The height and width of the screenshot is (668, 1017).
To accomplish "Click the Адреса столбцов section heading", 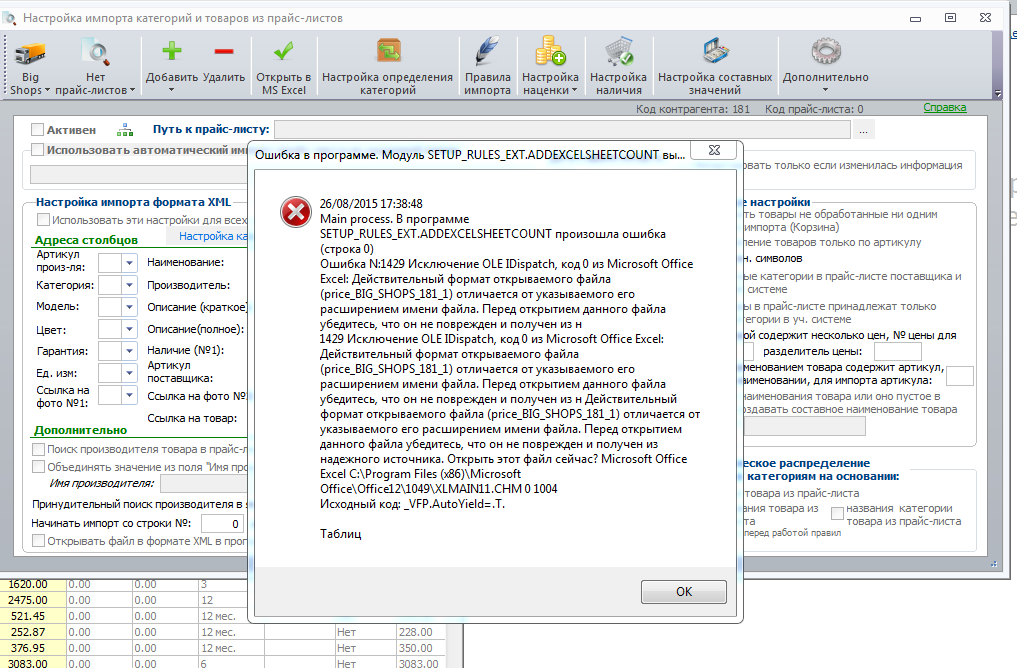I will (86, 240).
